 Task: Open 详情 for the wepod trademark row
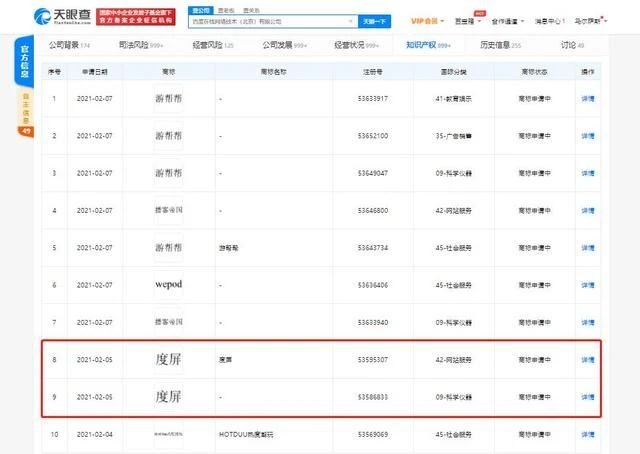588,285
